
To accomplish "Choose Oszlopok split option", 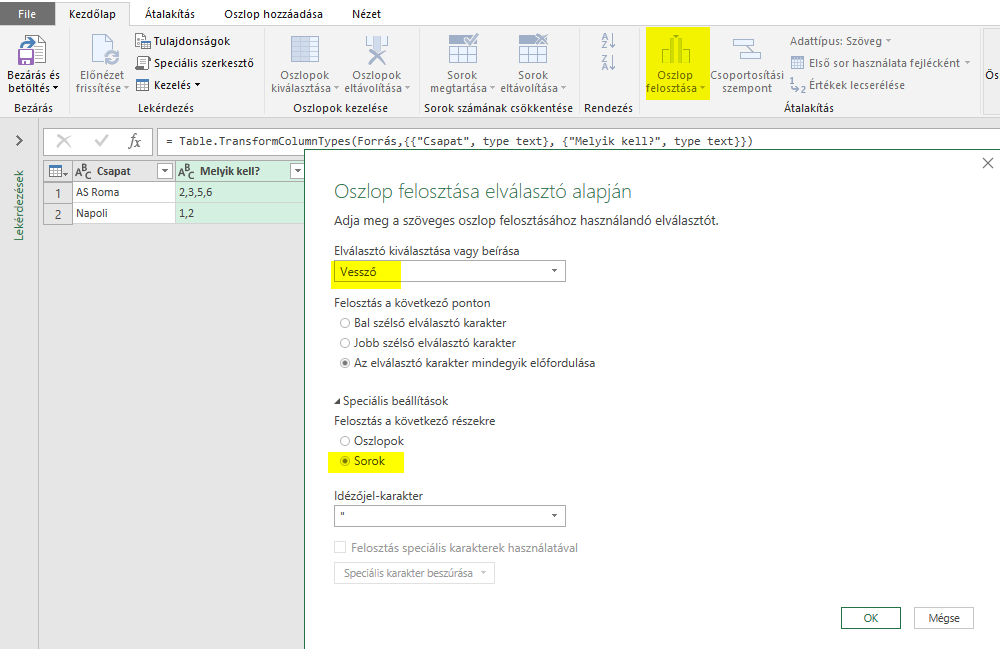I will (345, 441).
